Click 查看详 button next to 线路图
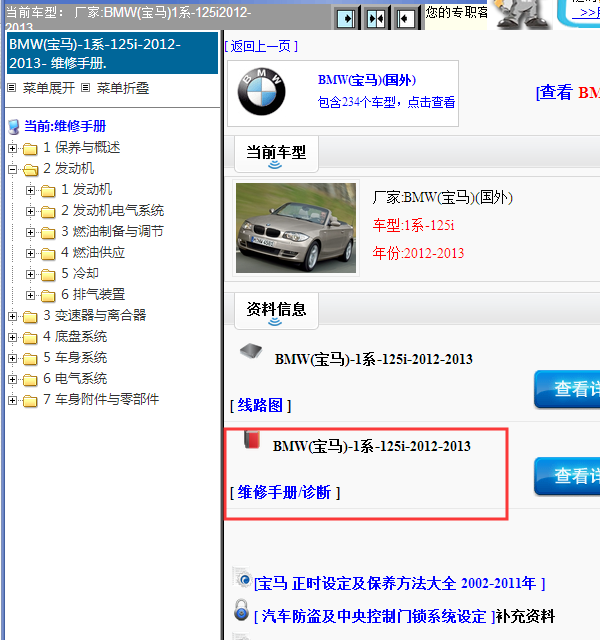Image resolution: width=600 pixels, height=640 pixels. click(x=567, y=389)
